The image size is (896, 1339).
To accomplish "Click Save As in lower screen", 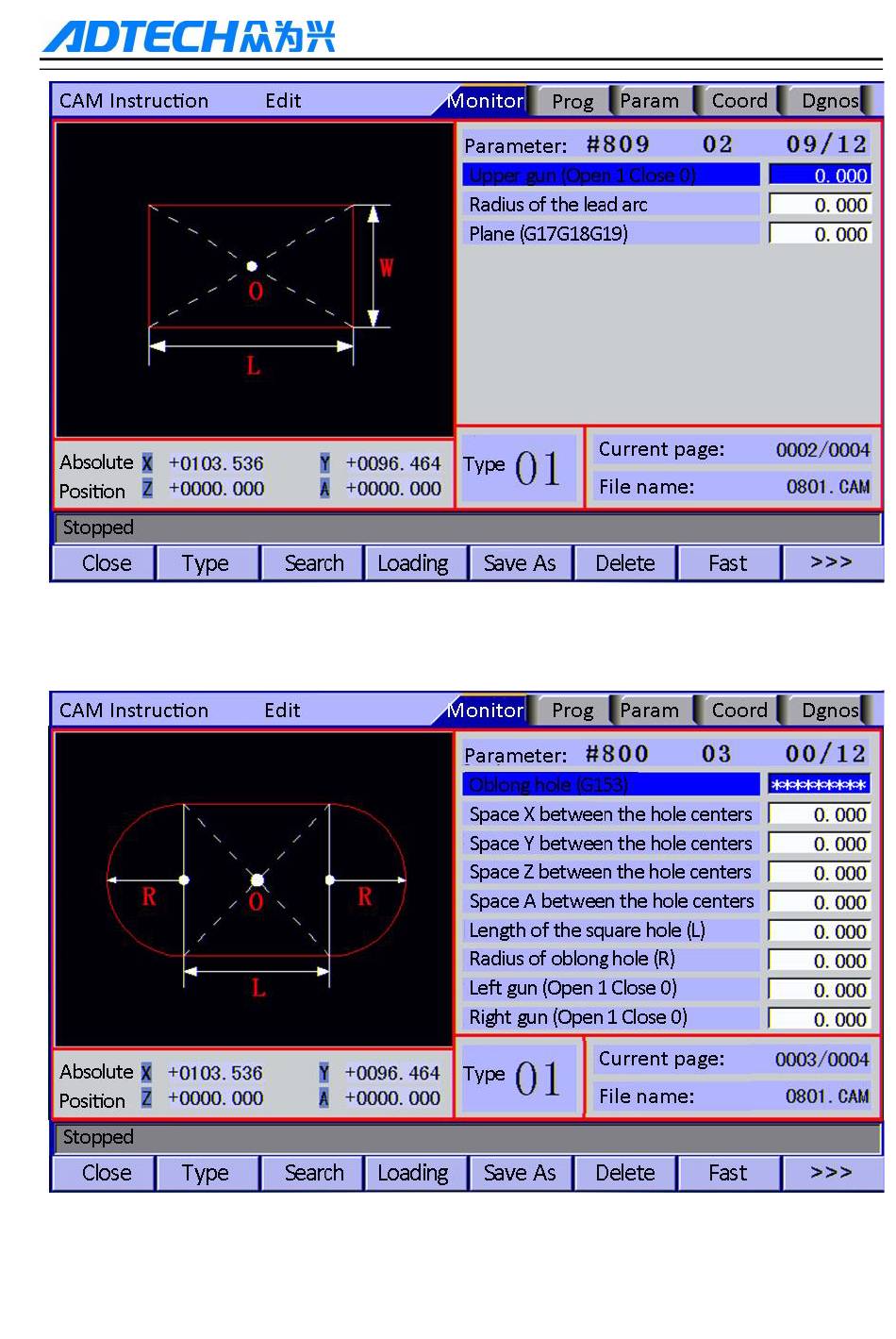I will pyautogui.click(x=520, y=1173).
